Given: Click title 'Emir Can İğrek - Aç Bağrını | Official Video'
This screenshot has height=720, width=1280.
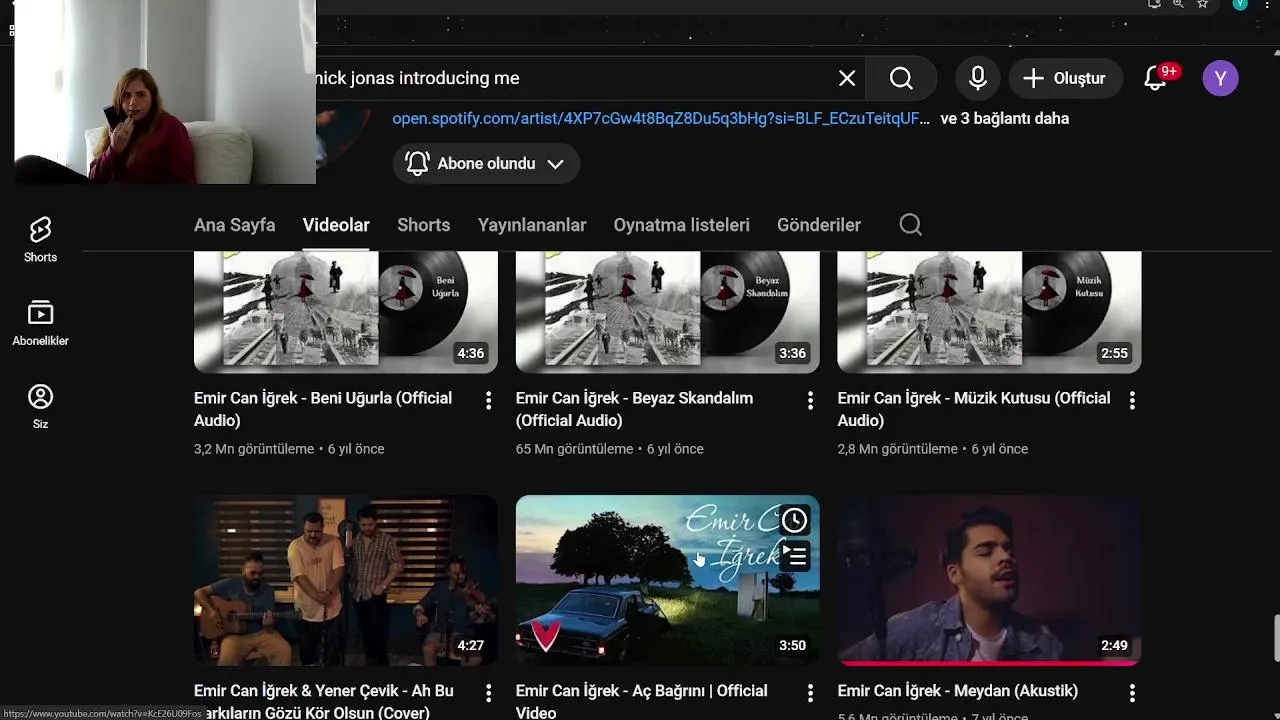Looking at the screenshot, I should tap(641, 701).
